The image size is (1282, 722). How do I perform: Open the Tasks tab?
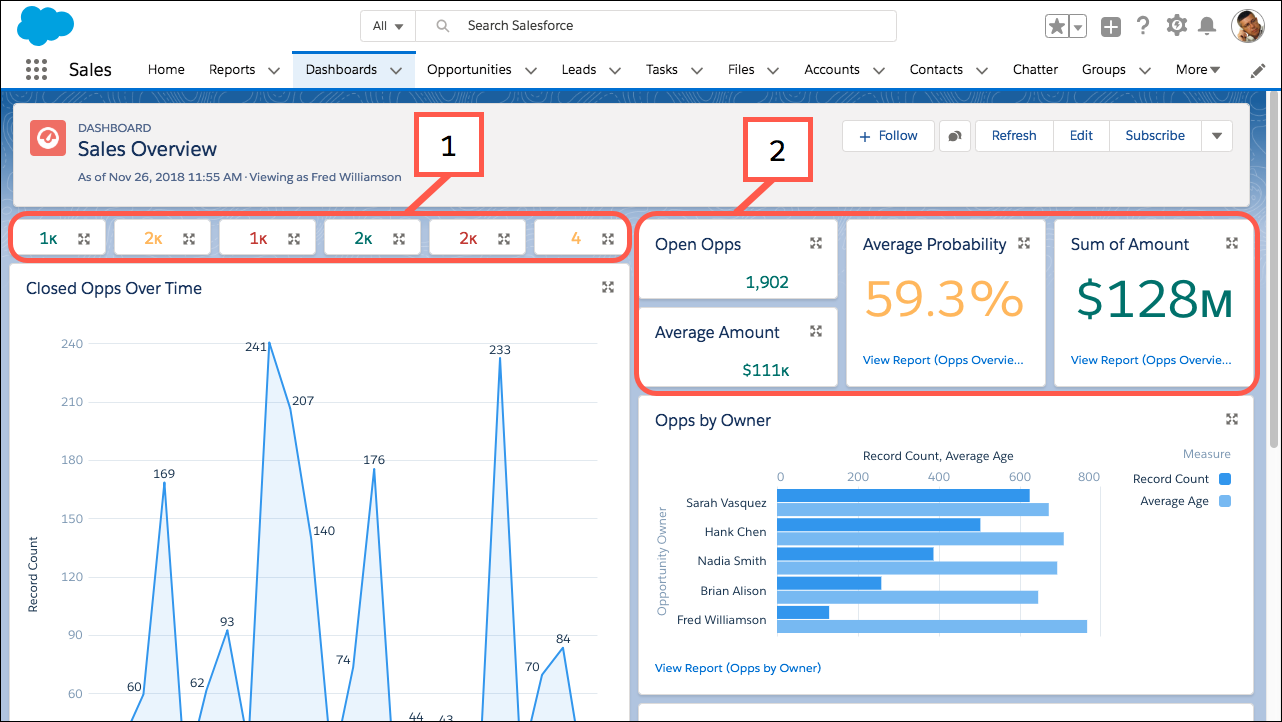(662, 70)
